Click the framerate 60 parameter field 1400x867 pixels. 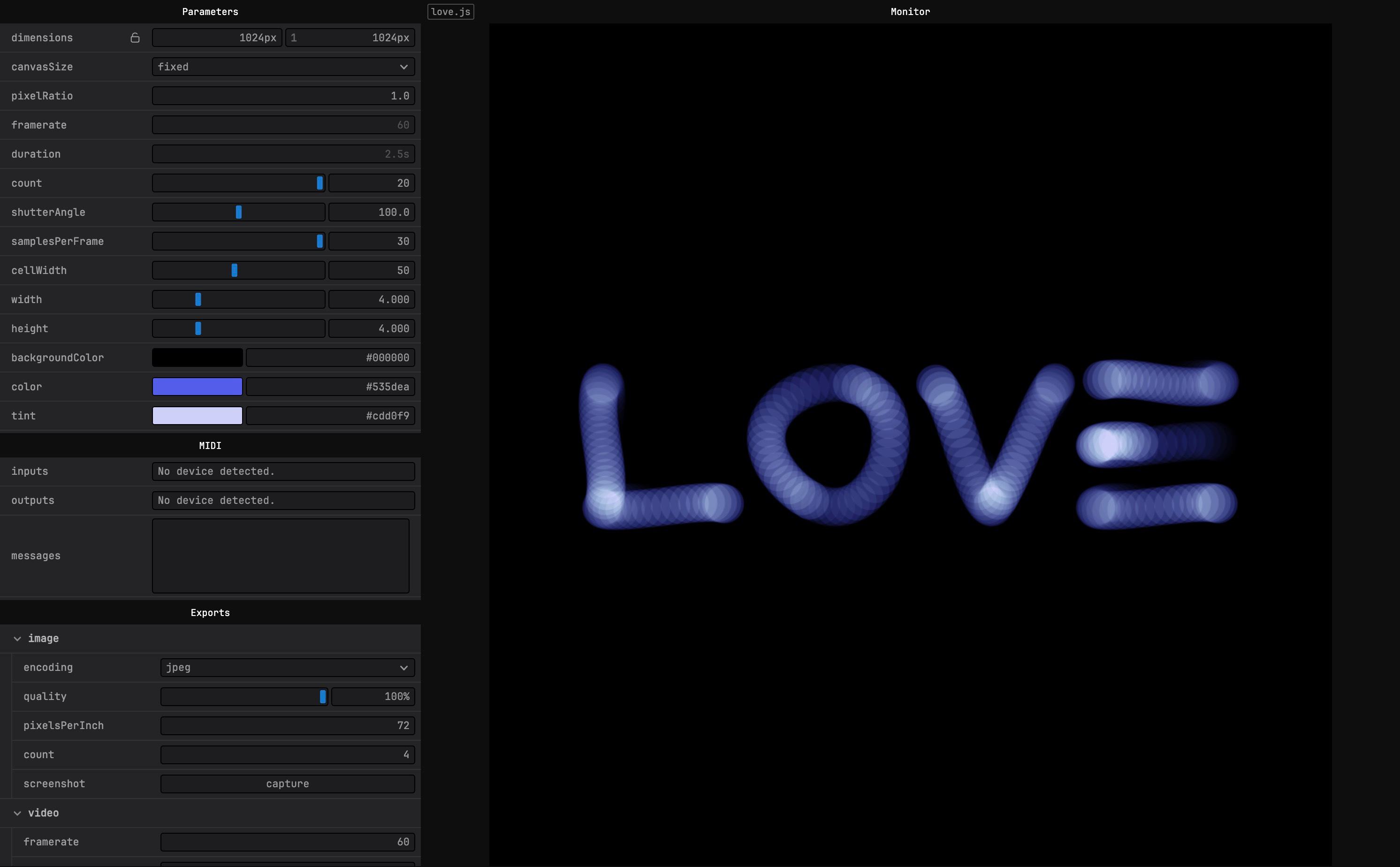tap(283, 125)
